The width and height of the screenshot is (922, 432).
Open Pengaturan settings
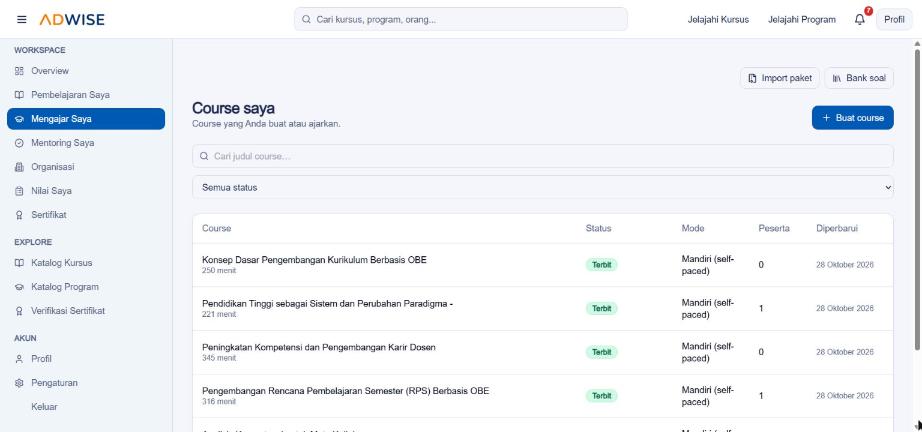coord(86,383)
